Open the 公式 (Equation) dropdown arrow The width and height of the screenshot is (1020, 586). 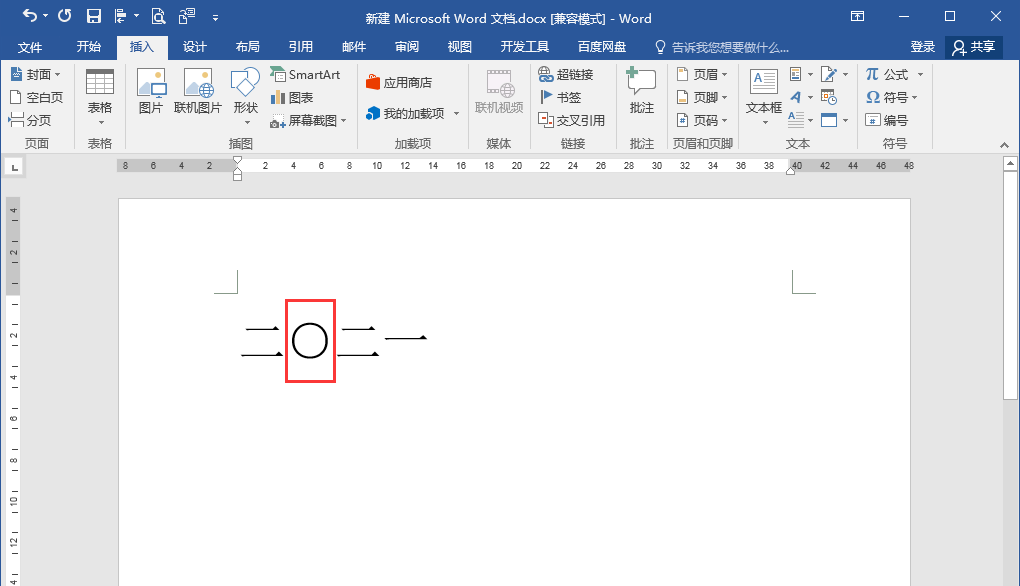(x=920, y=75)
